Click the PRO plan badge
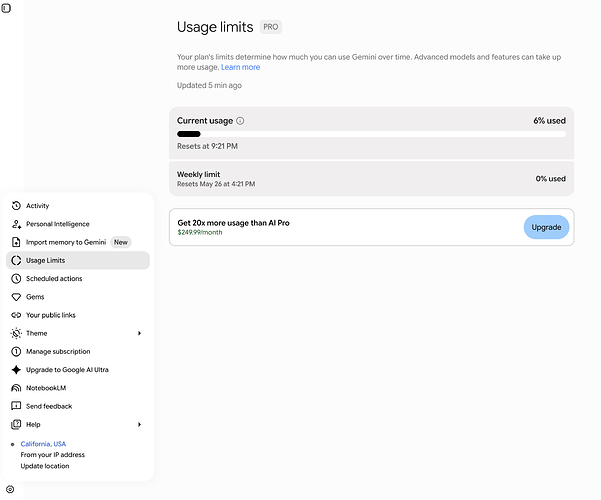This screenshot has width=601, height=500. 271,27
